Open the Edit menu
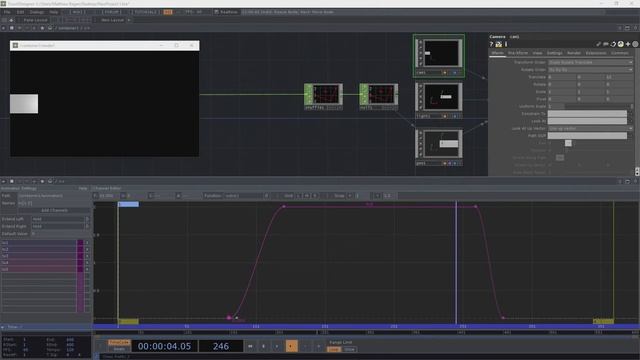Screen dimensions: 640x360 click(x=20, y=12)
